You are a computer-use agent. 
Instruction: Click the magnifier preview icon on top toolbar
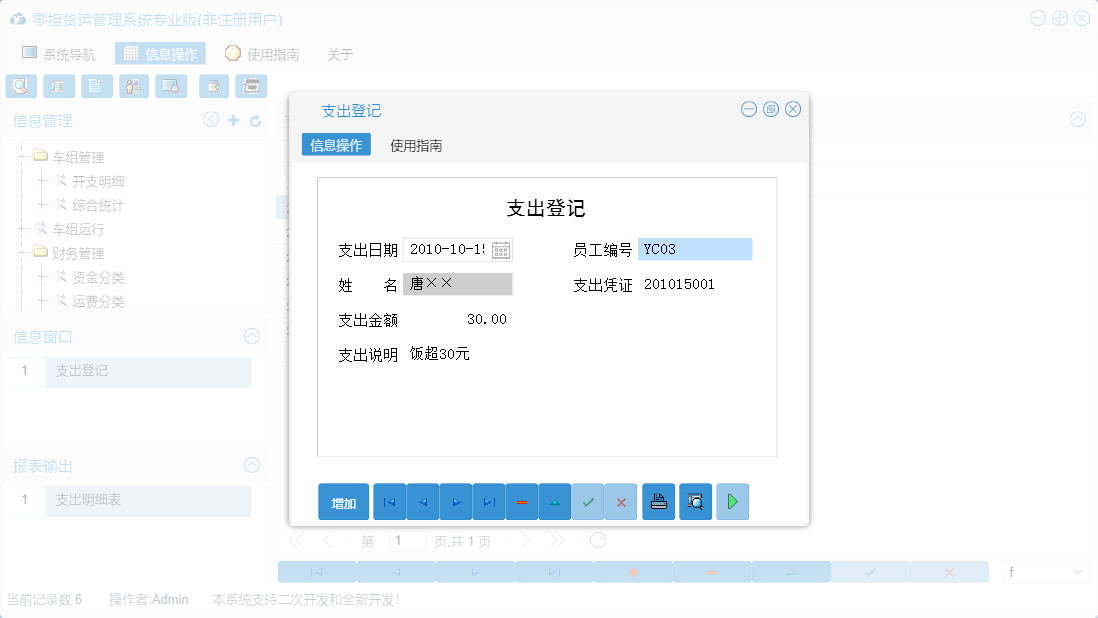(20, 86)
